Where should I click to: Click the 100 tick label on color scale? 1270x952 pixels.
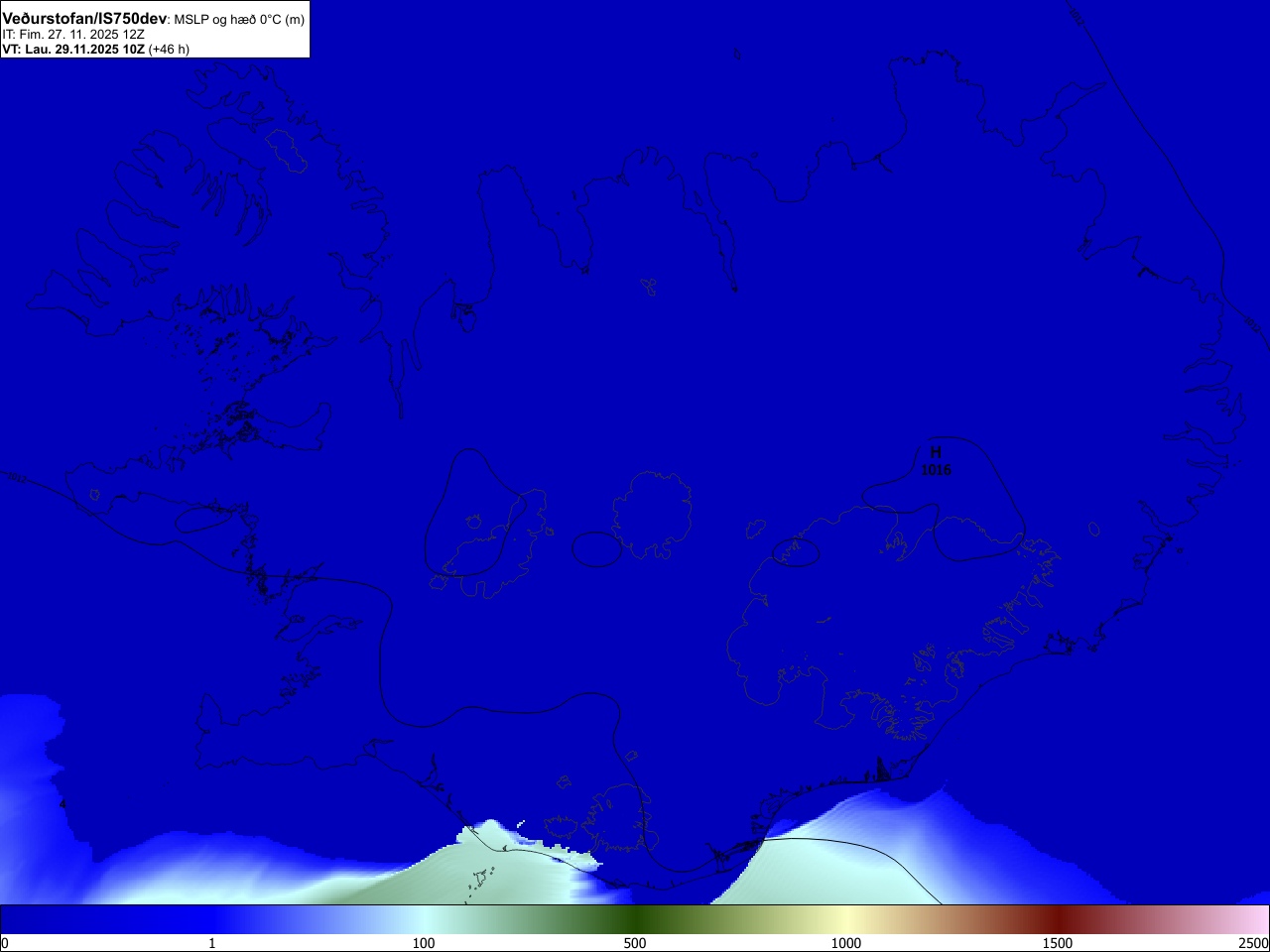pyautogui.click(x=424, y=943)
